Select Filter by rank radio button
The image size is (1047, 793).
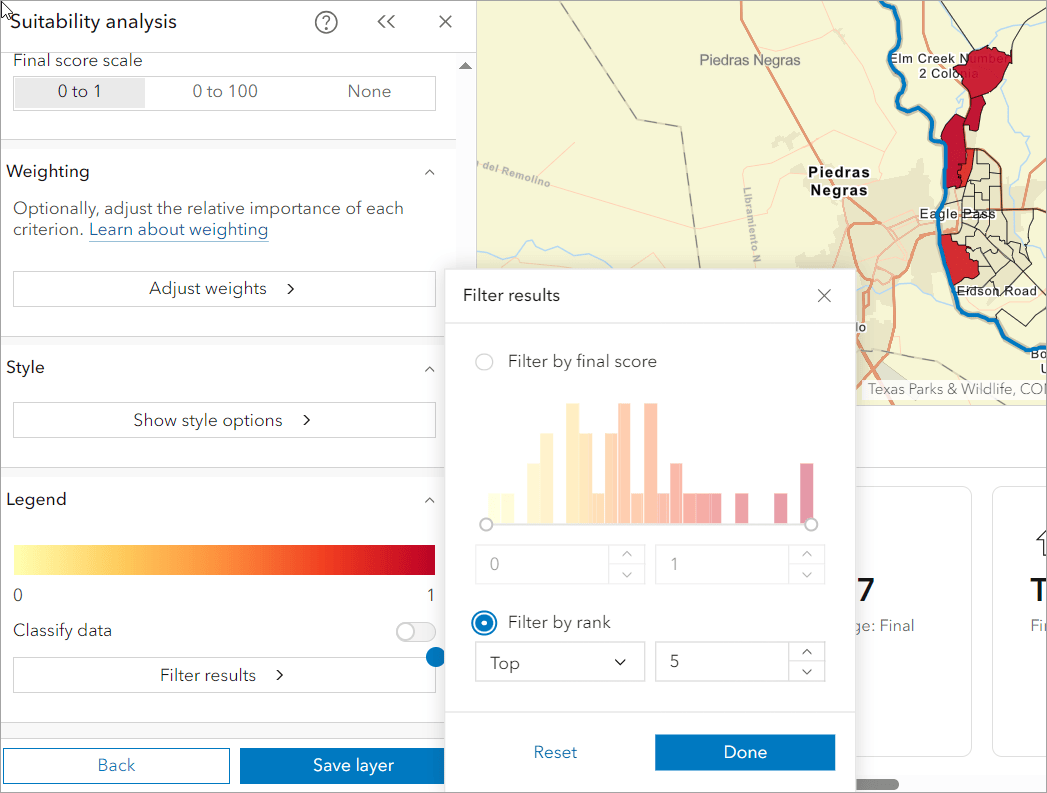coord(484,623)
